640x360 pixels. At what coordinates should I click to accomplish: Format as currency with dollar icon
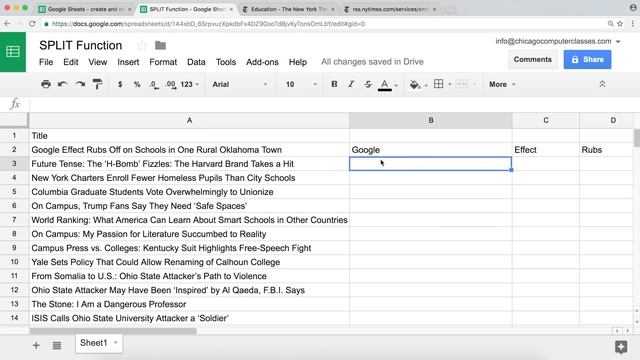120,84
